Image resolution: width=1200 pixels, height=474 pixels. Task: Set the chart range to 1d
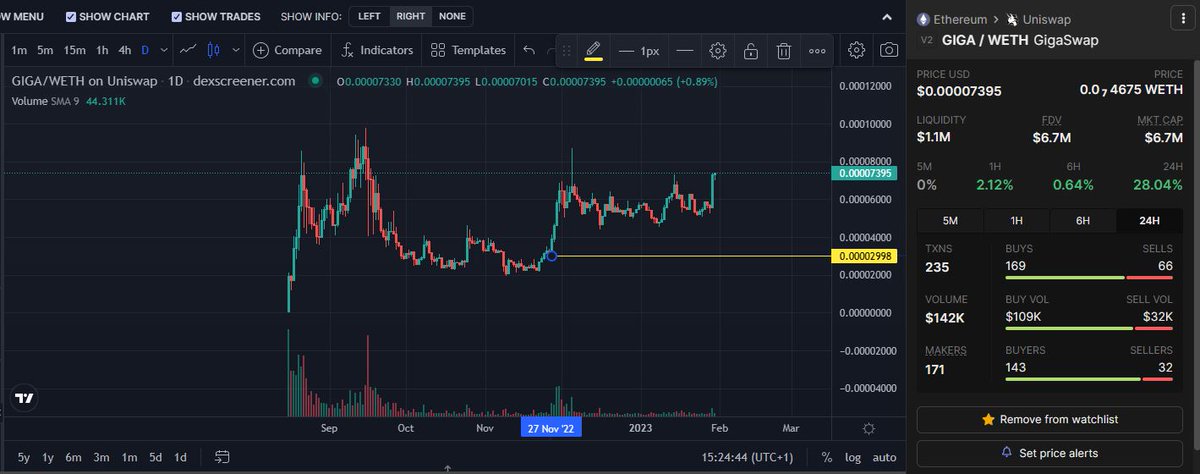181,457
